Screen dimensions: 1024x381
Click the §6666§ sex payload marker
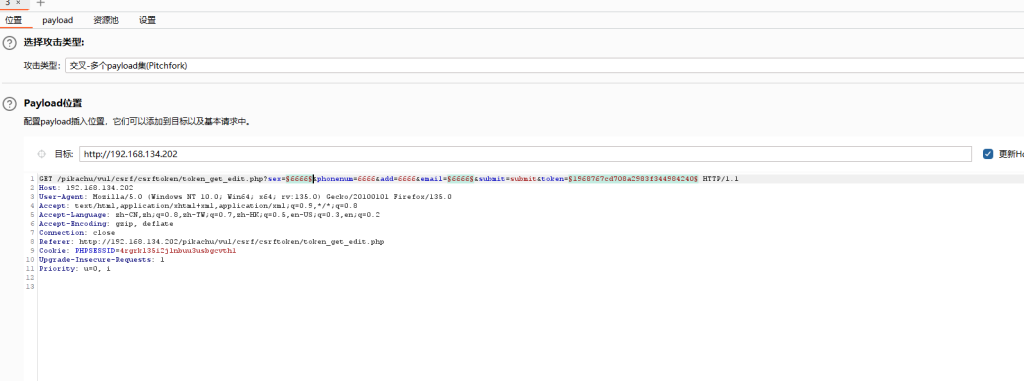pos(299,178)
